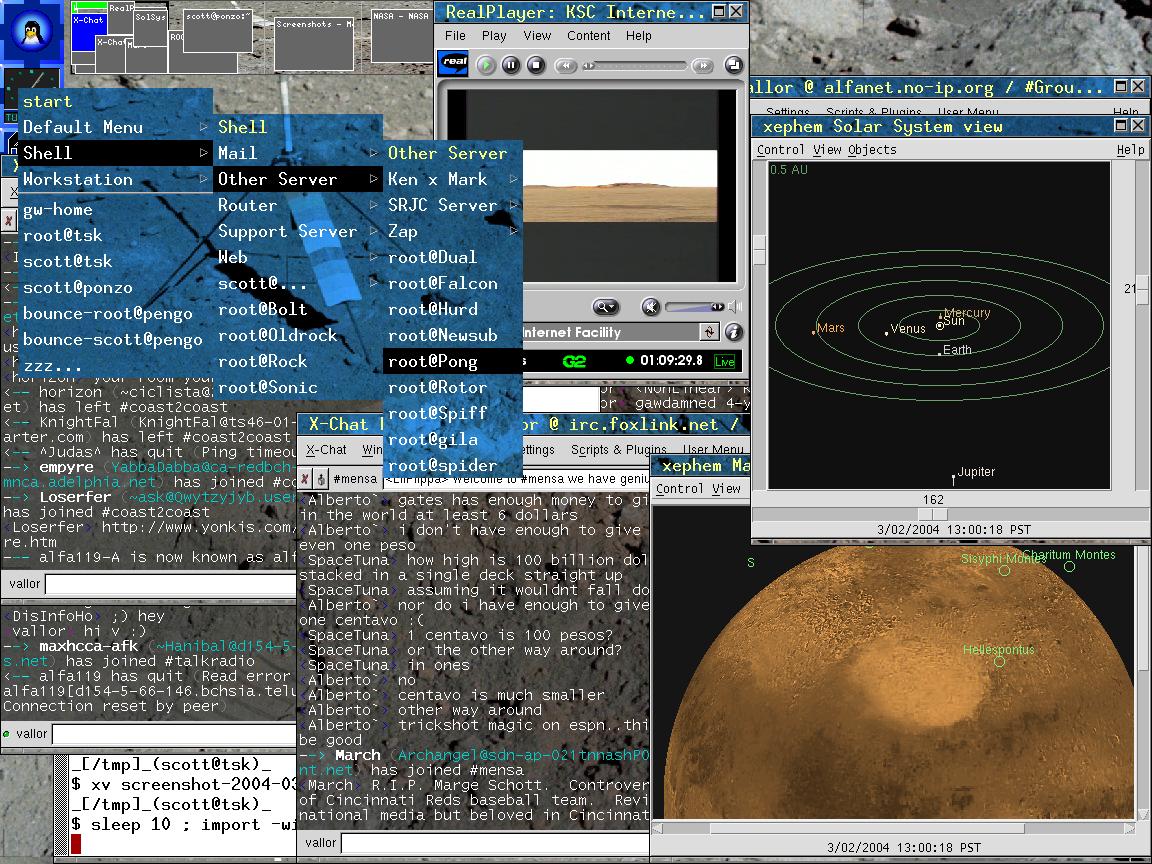1152x864 pixels.
Task: Open the User Menu in foxlink X-Chat
Action: (713, 449)
